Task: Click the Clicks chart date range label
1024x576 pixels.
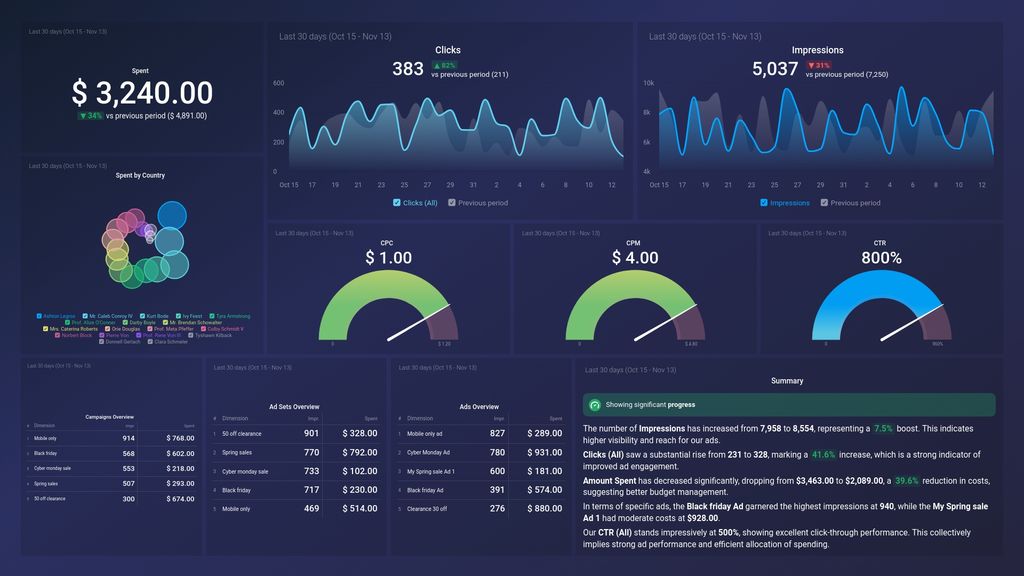Action: click(x=335, y=37)
